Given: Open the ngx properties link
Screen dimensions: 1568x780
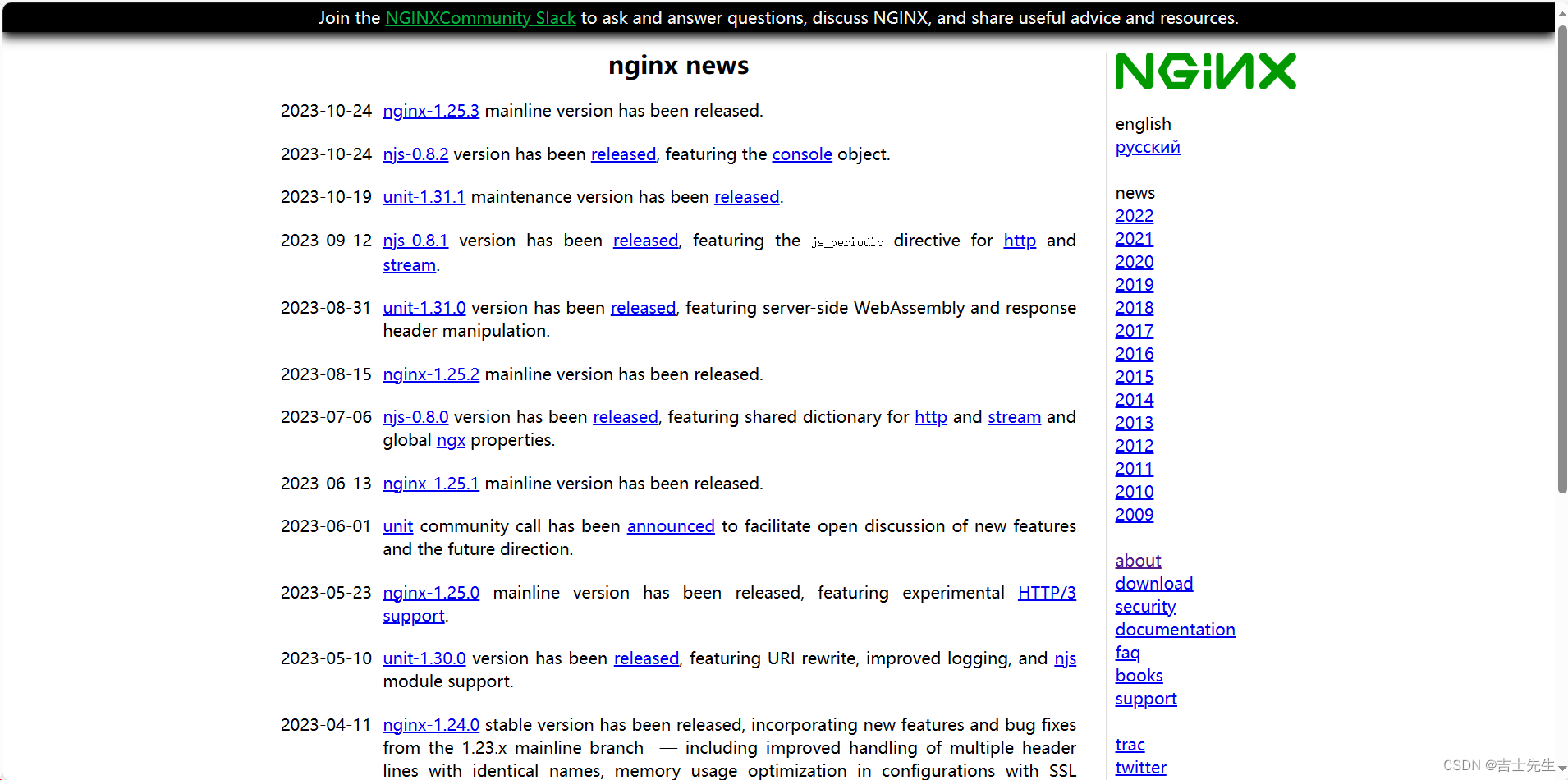Looking at the screenshot, I should 451,440.
